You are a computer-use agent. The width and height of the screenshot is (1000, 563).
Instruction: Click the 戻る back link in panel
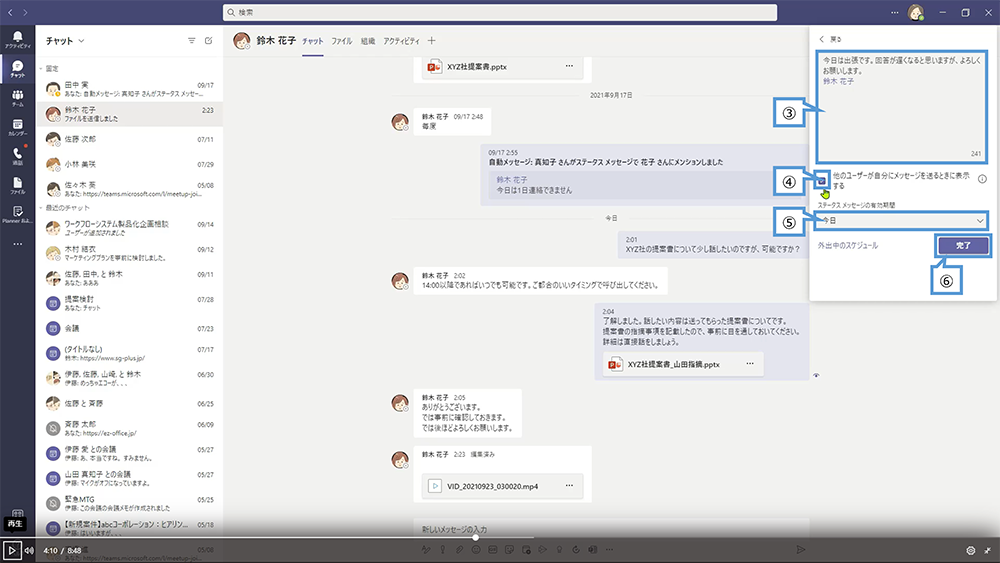[830, 39]
